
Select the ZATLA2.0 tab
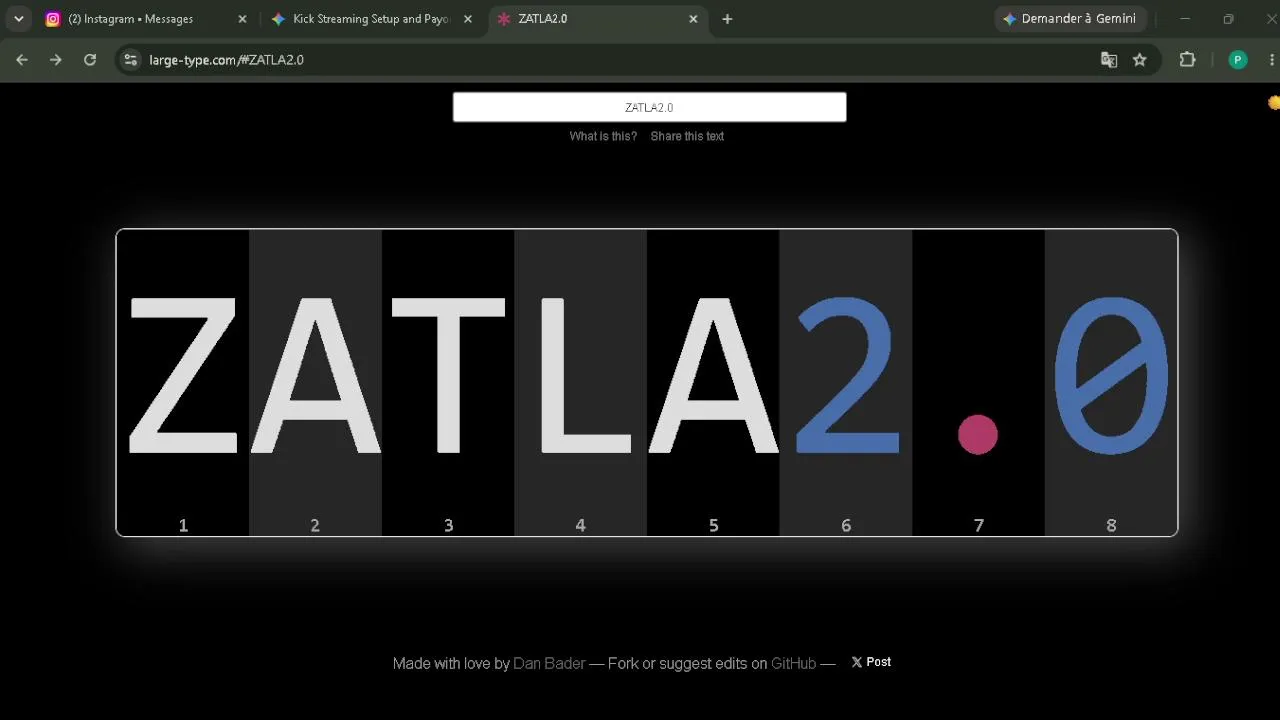pos(598,19)
